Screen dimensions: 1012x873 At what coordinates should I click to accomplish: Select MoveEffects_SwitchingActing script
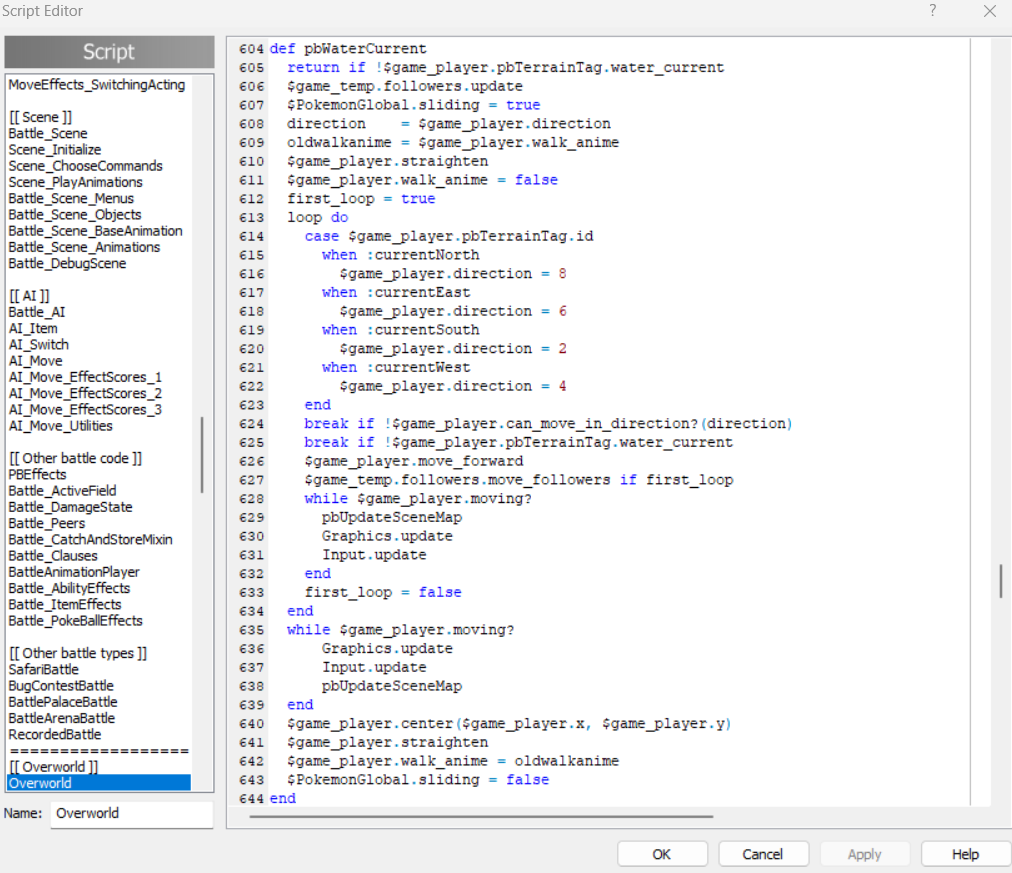pos(97,85)
